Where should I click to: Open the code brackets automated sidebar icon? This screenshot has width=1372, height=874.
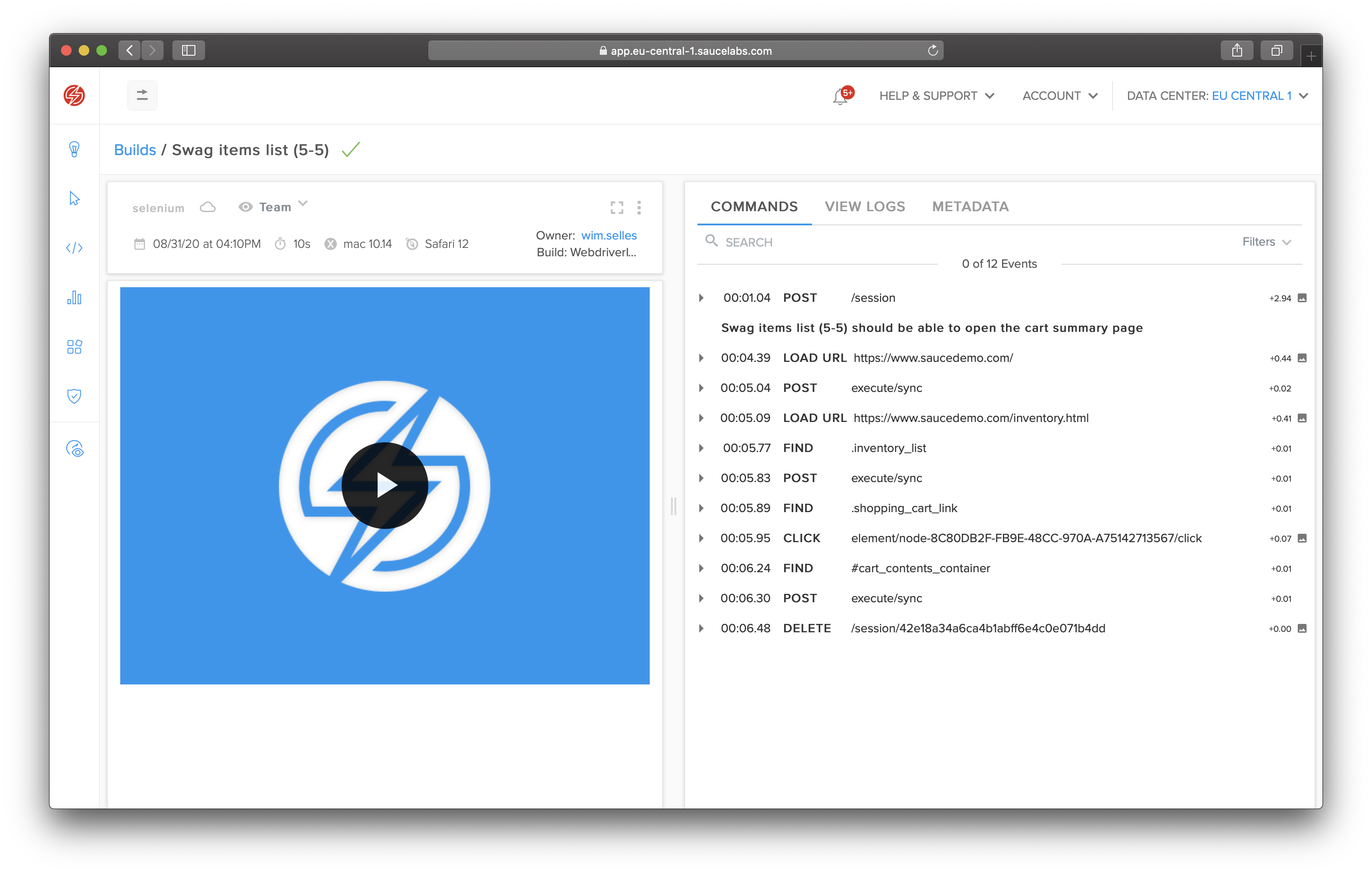(74, 248)
